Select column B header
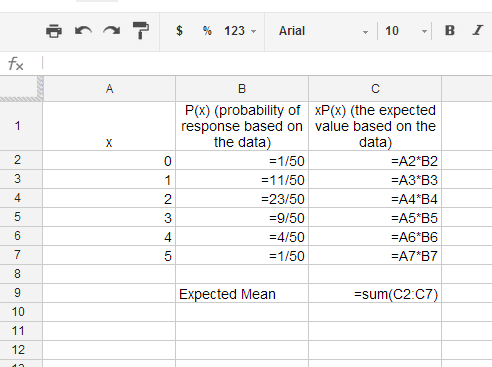The image size is (492, 367). coord(242,89)
